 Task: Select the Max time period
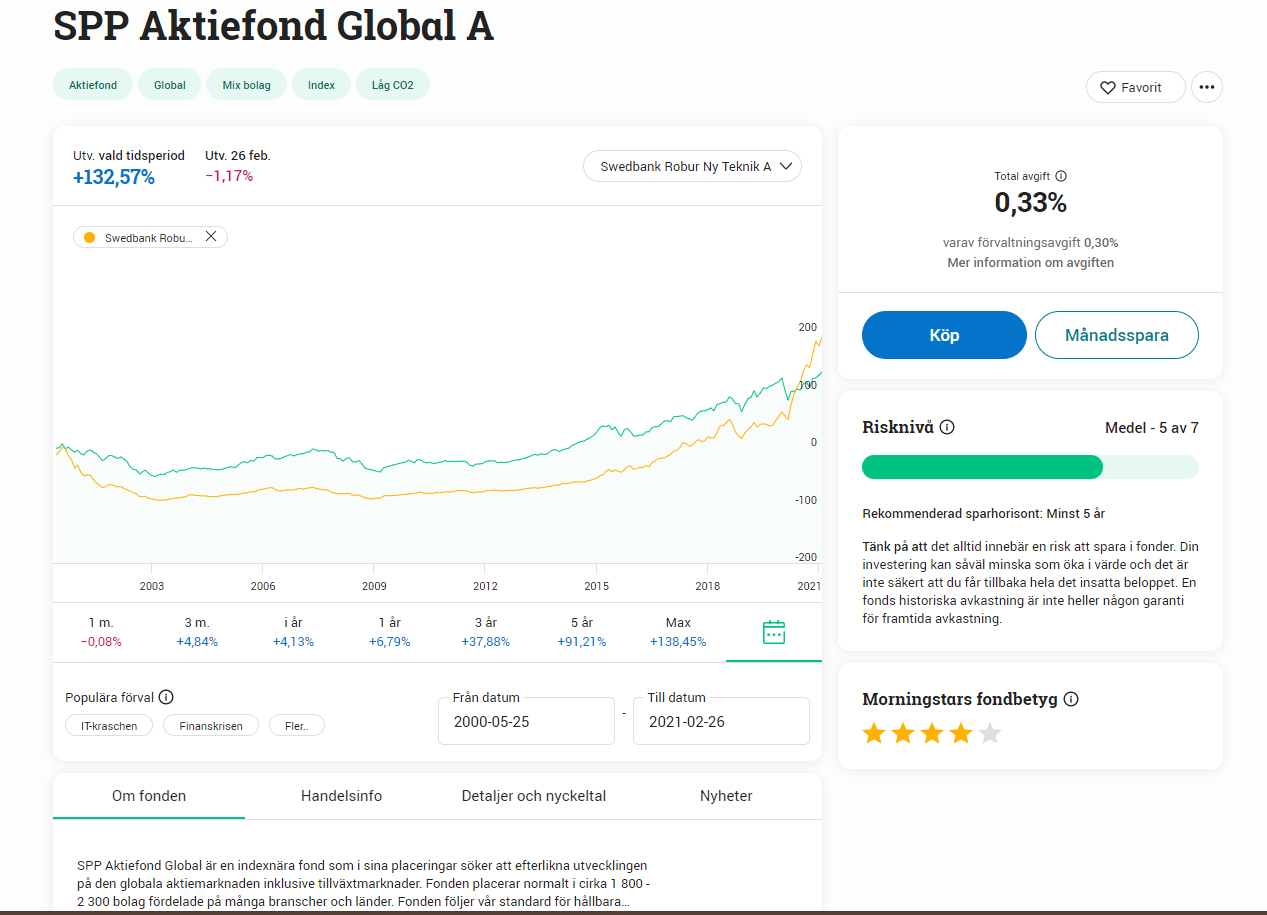677,632
